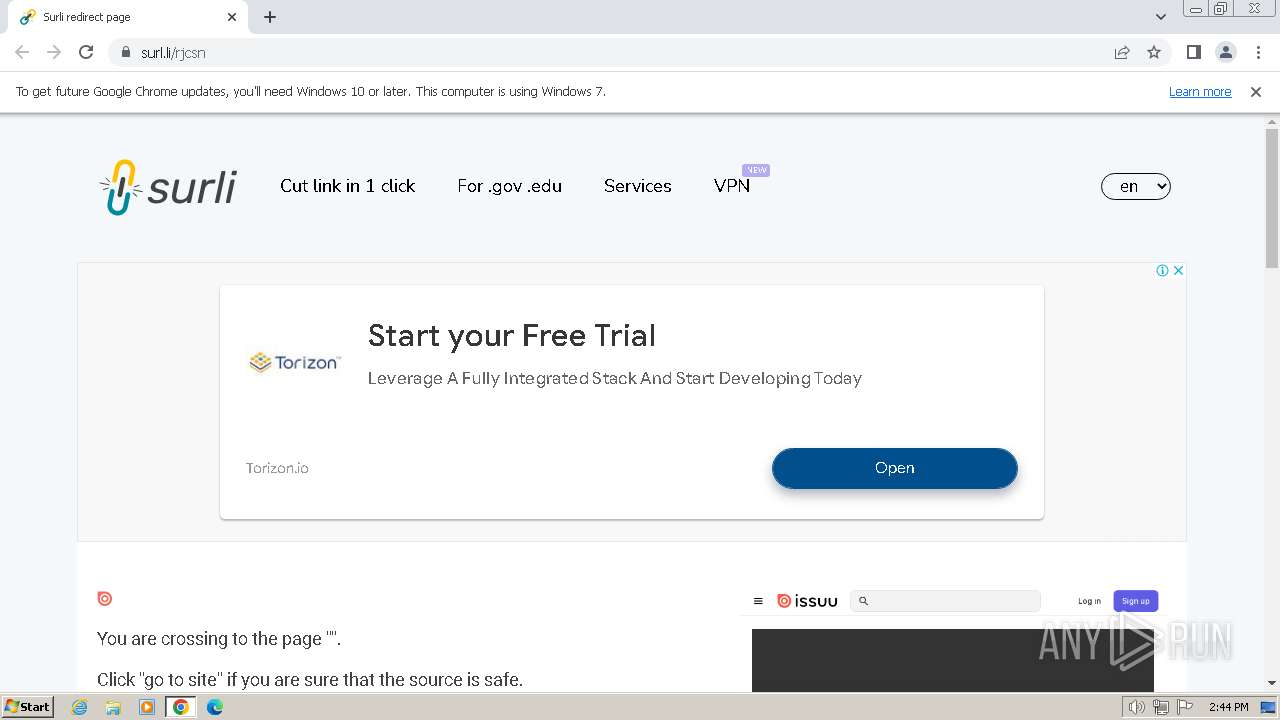Open the Chrome three-dot menu
Viewport: 1280px width, 720px height.
click(x=1258, y=53)
